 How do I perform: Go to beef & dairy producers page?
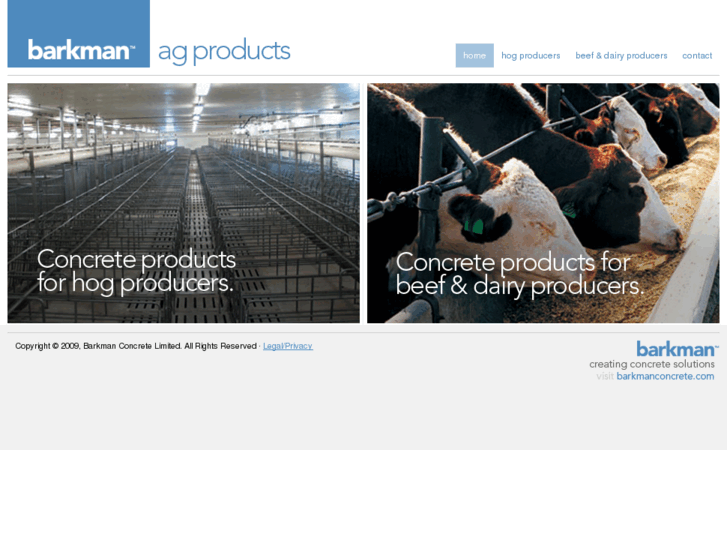621,56
